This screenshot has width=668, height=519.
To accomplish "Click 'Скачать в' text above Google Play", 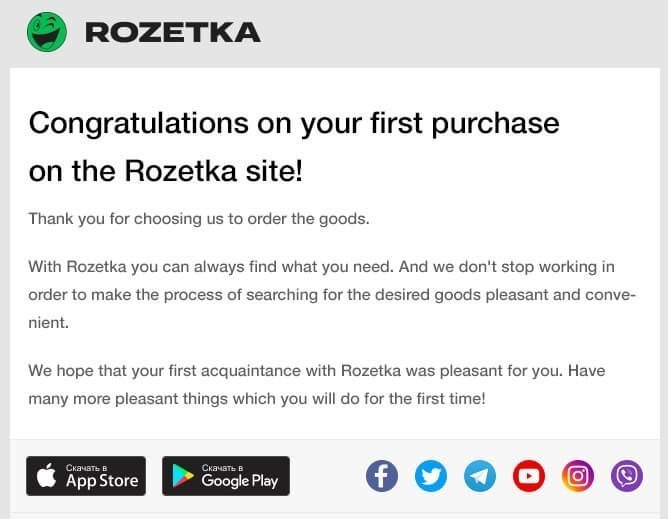I will tap(222, 468).
